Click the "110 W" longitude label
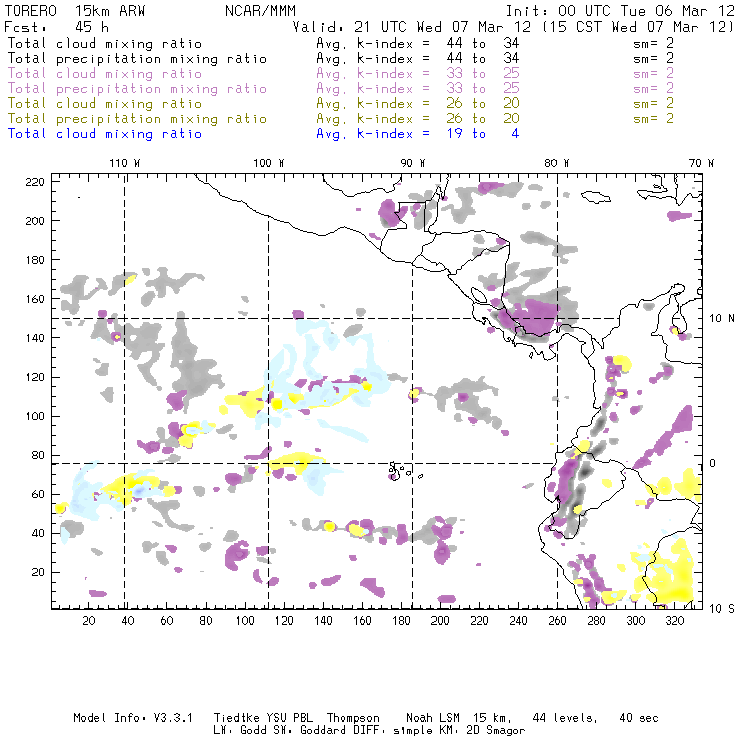Screen dimensions: 740x740 click(x=125, y=163)
